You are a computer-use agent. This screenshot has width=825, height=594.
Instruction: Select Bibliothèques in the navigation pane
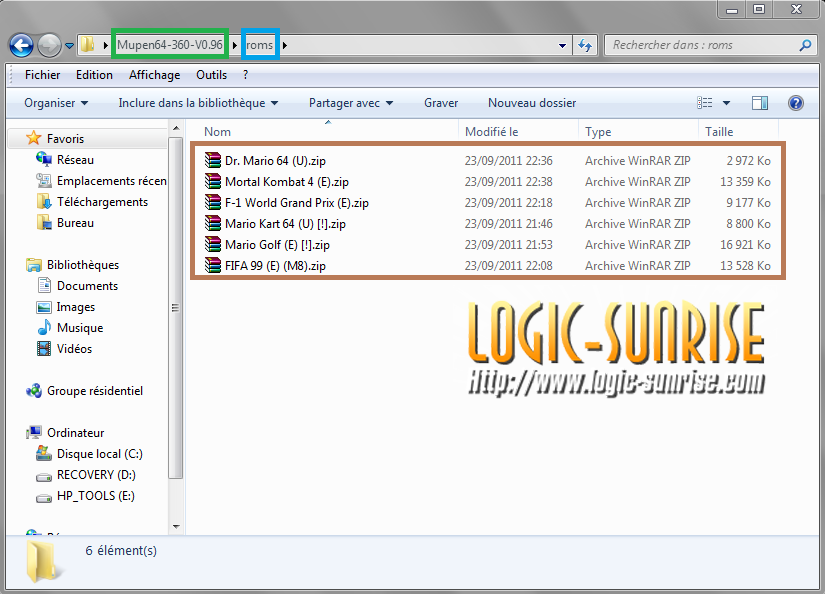click(83, 265)
